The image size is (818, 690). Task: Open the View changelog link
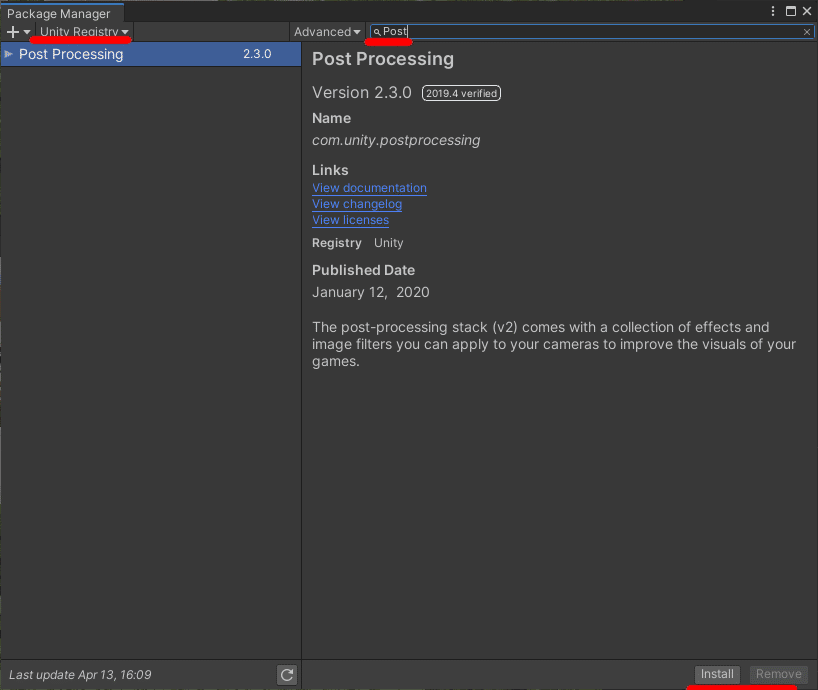(x=357, y=204)
